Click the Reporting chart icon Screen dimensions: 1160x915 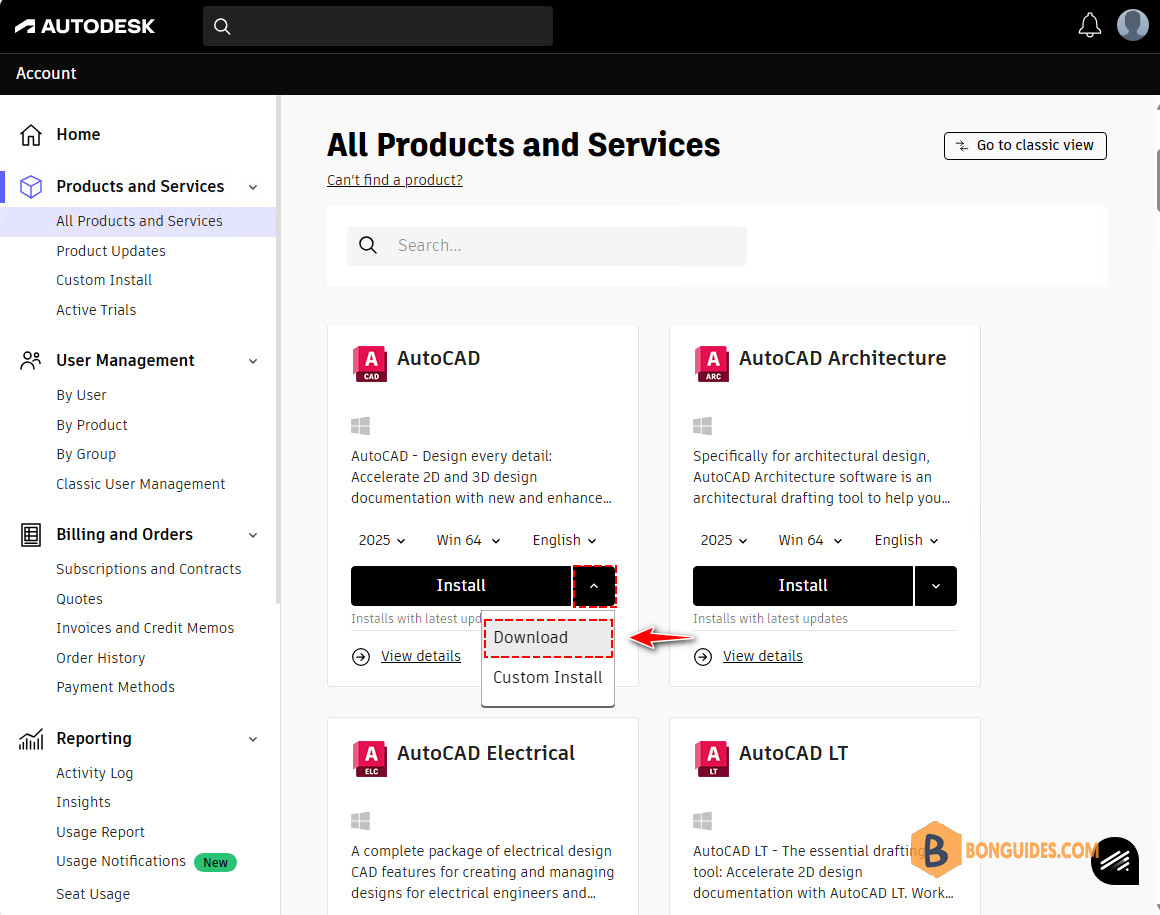tap(30, 738)
